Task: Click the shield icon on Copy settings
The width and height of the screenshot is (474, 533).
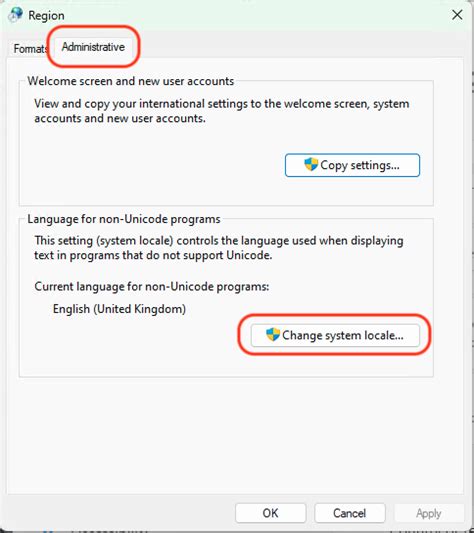Action: [x=311, y=165]
